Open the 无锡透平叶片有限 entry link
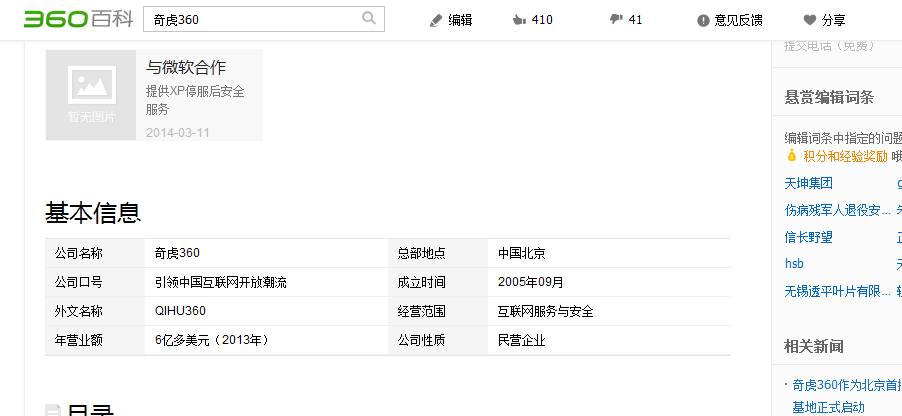902x416 pixels. click(837, 291)
